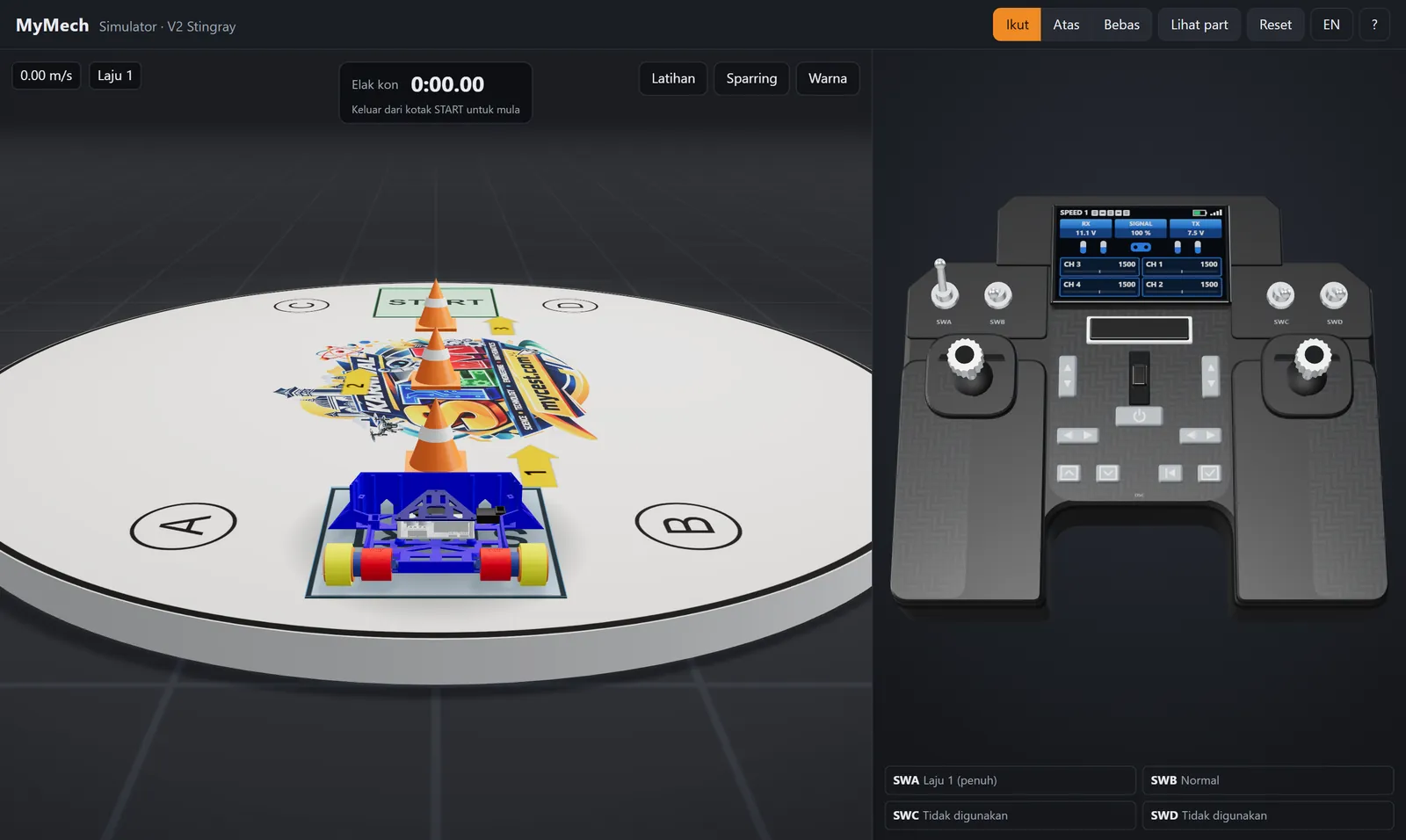1406x840 pixels.
Task: Click the down-chevron menu button on controller
Action: 1108,473
